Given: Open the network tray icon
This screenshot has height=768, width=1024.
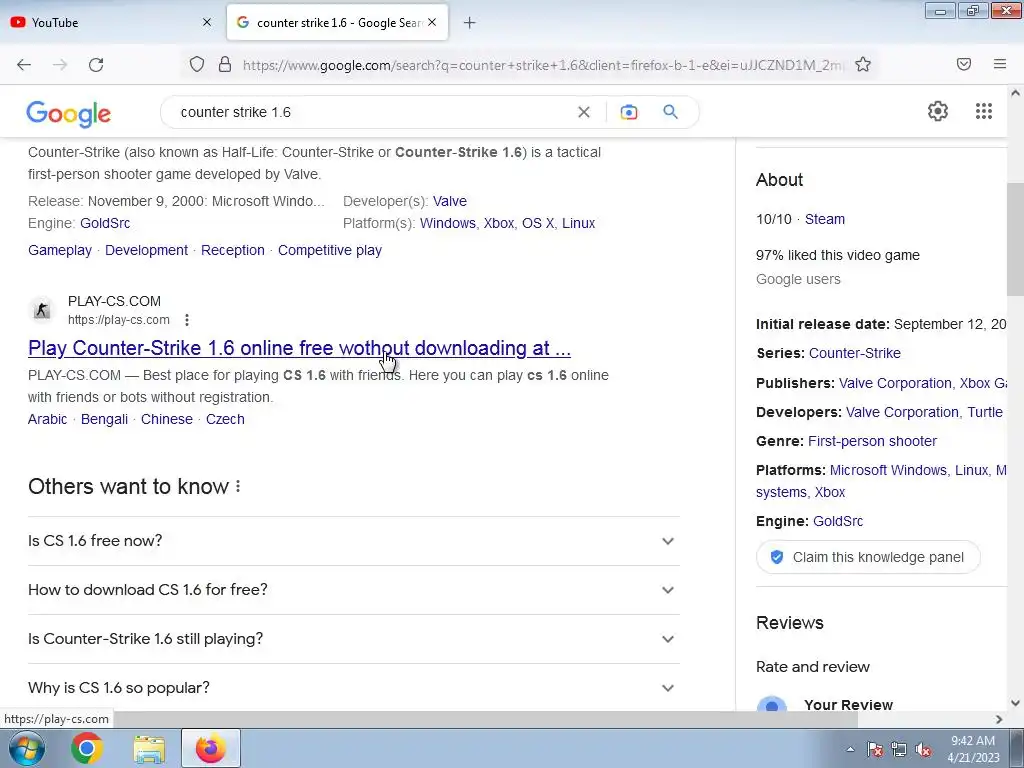Looking at the screenshot, I should click(x=899, y=750).
